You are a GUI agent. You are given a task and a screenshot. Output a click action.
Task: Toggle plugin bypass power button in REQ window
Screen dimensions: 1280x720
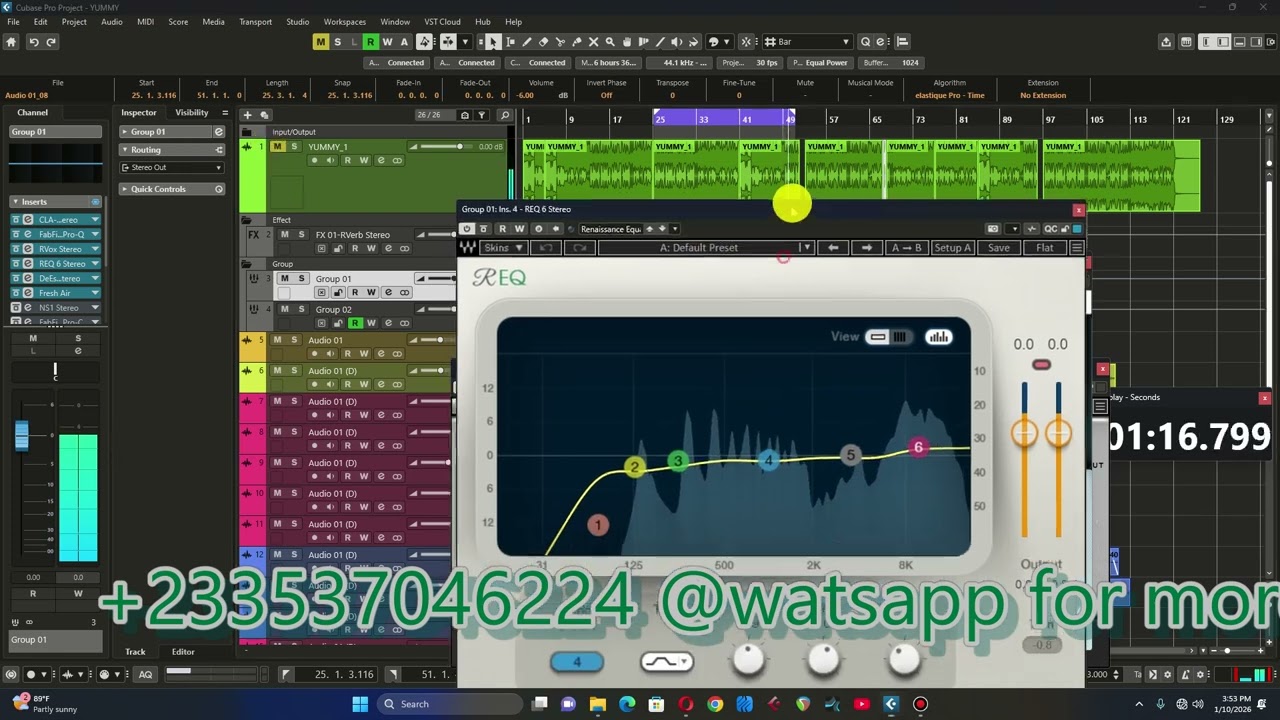coord(467,229)
